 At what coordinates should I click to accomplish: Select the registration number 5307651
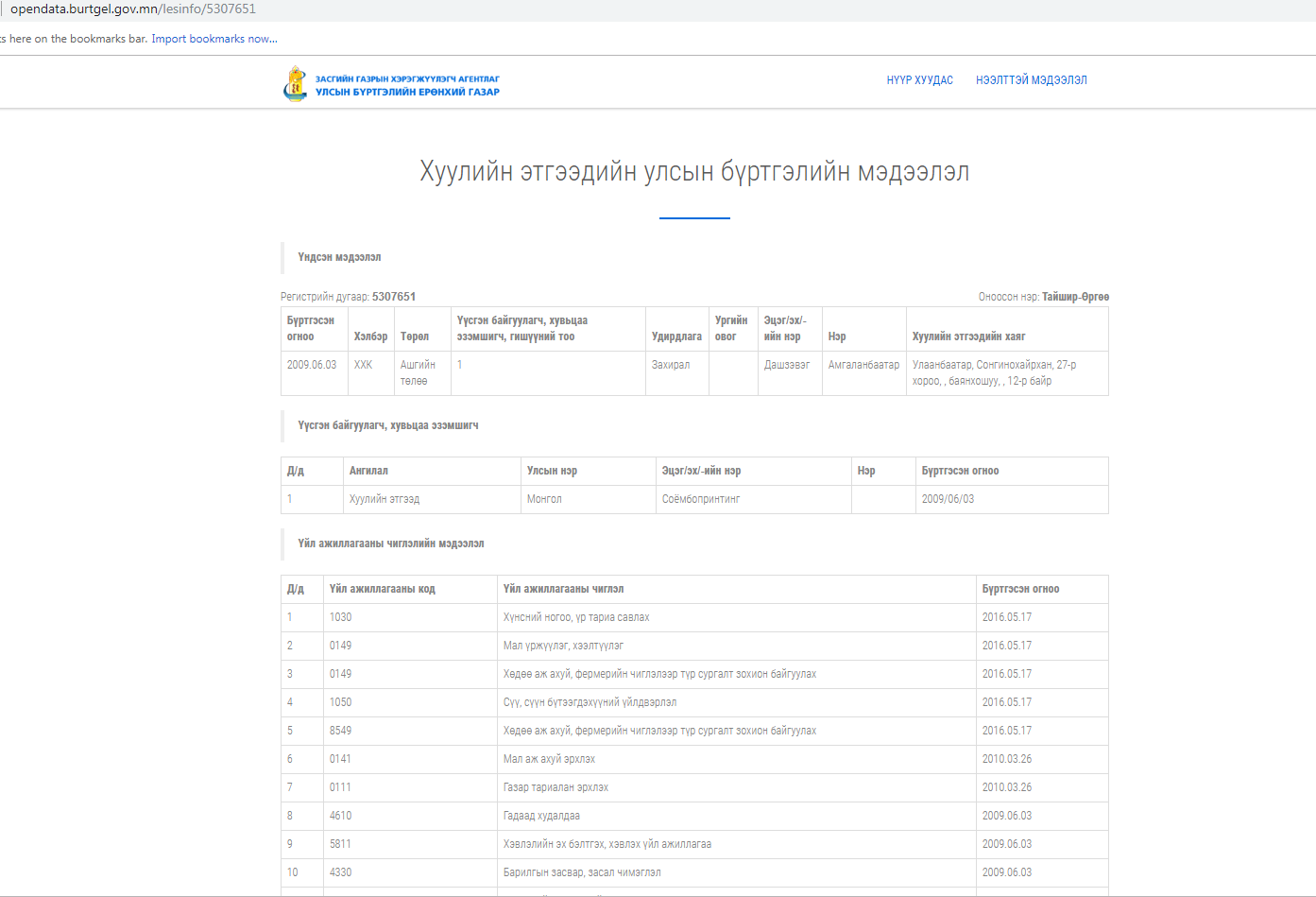[394, 297]
